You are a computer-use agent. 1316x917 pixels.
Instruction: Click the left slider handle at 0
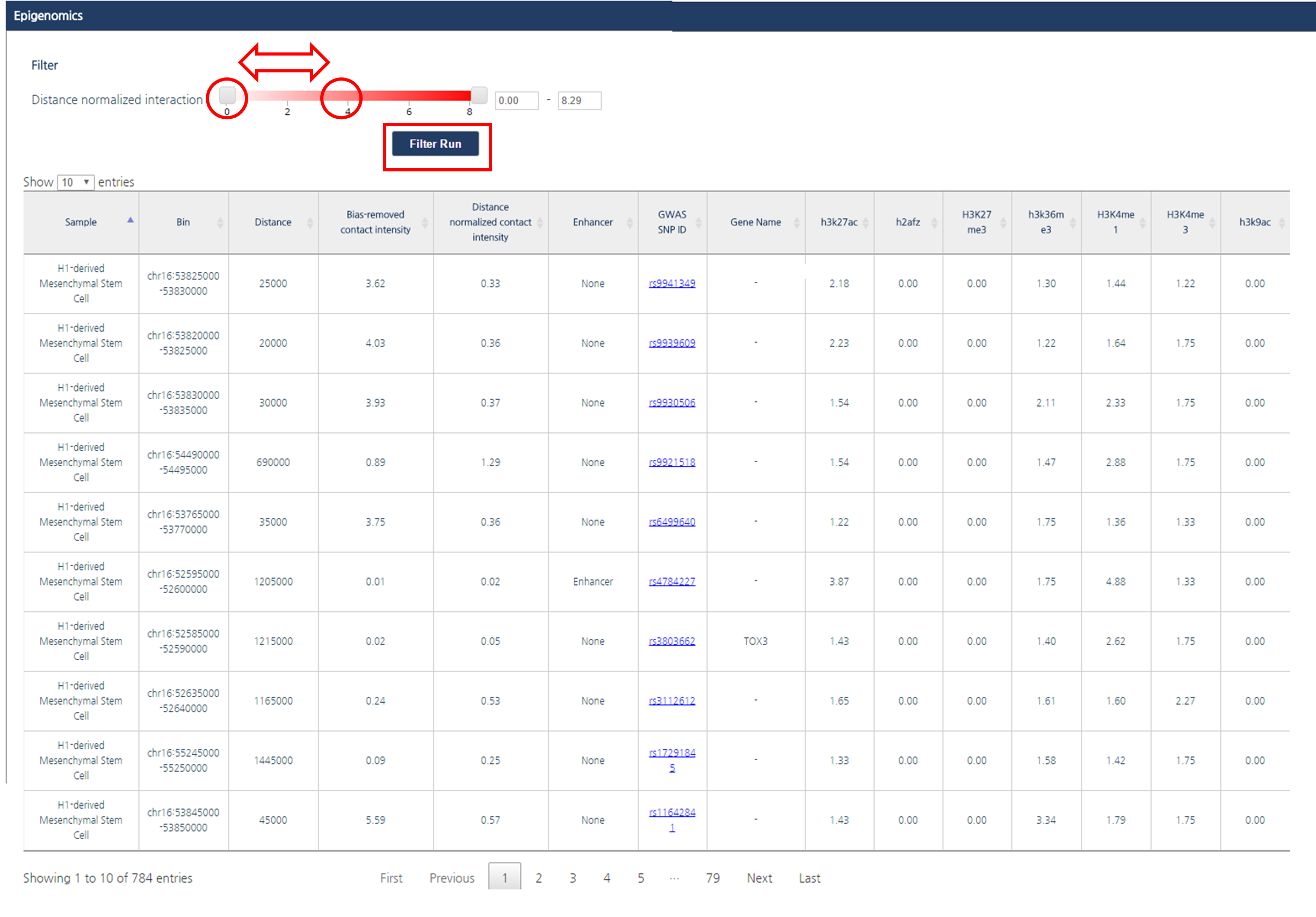228,95
